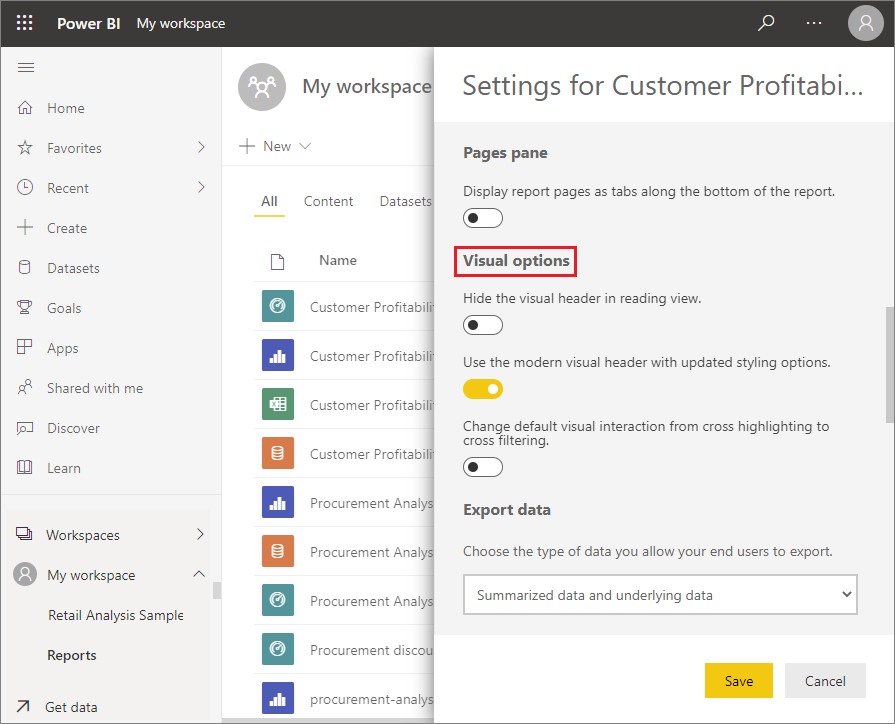Open Retail Analysis Sample in sidebar
The width and height of the screenshot is (895, 724).
point(116,615)
